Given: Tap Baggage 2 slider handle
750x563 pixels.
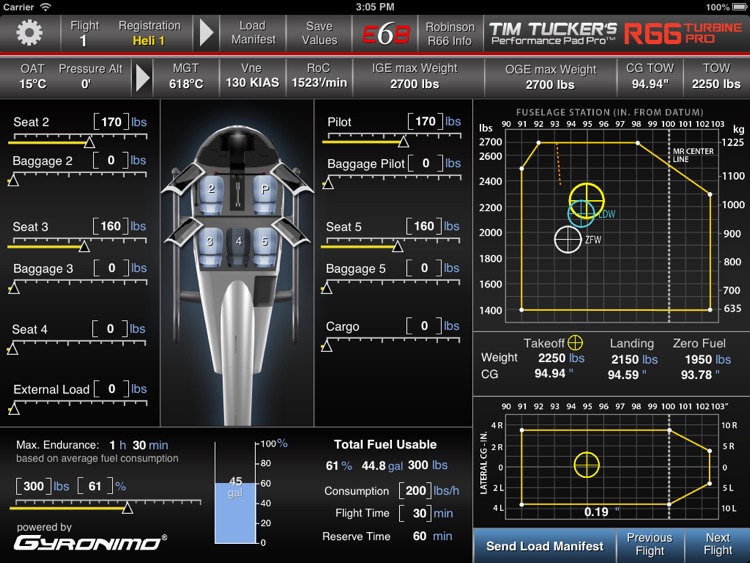Looking at the screenshot, I should click(x=13, y=180).
